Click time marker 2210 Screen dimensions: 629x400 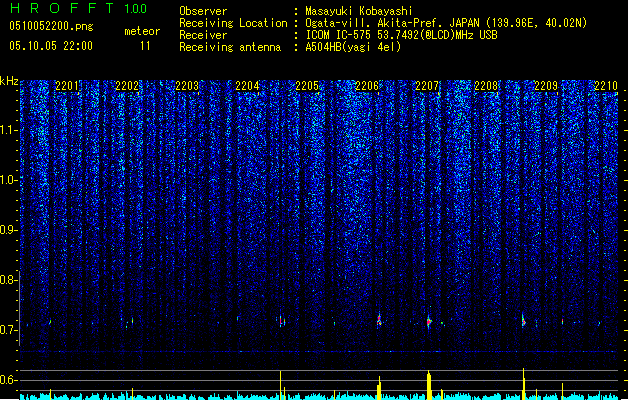point(606,86)
